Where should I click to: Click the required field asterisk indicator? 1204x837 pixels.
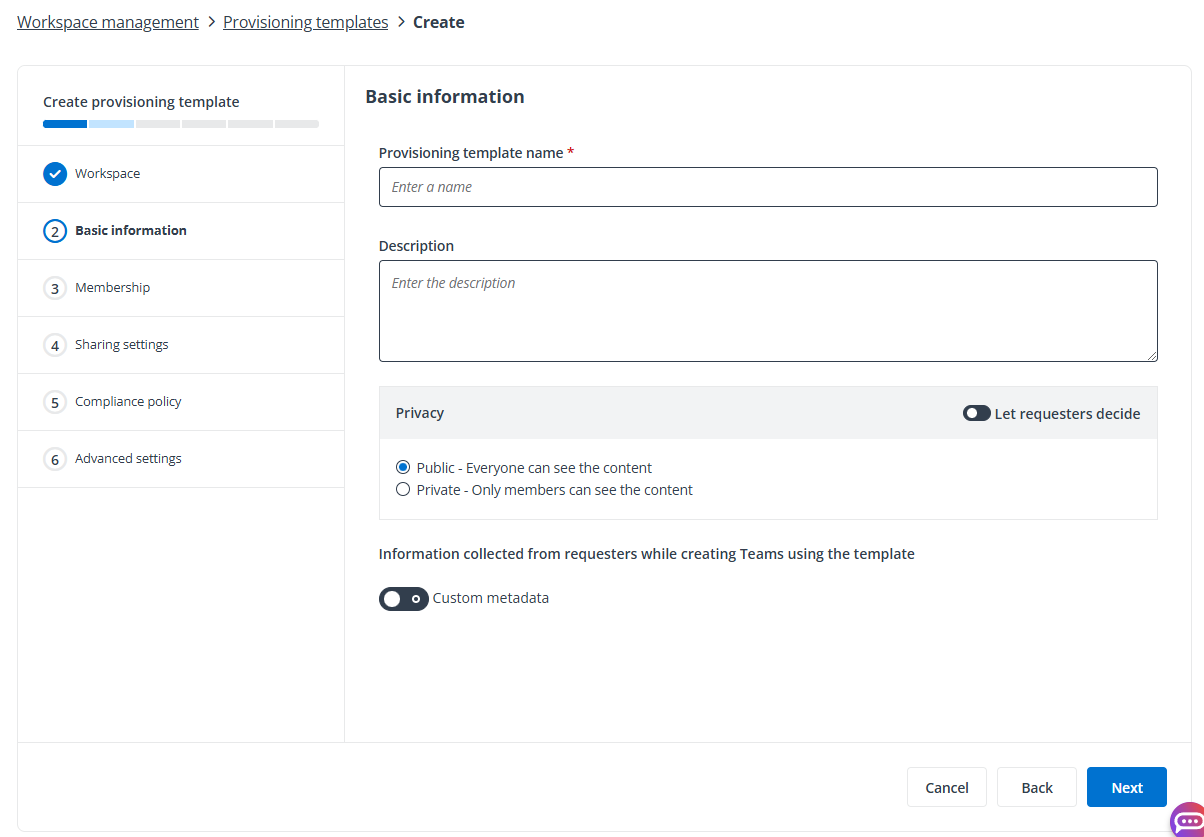tap(570, 152)
